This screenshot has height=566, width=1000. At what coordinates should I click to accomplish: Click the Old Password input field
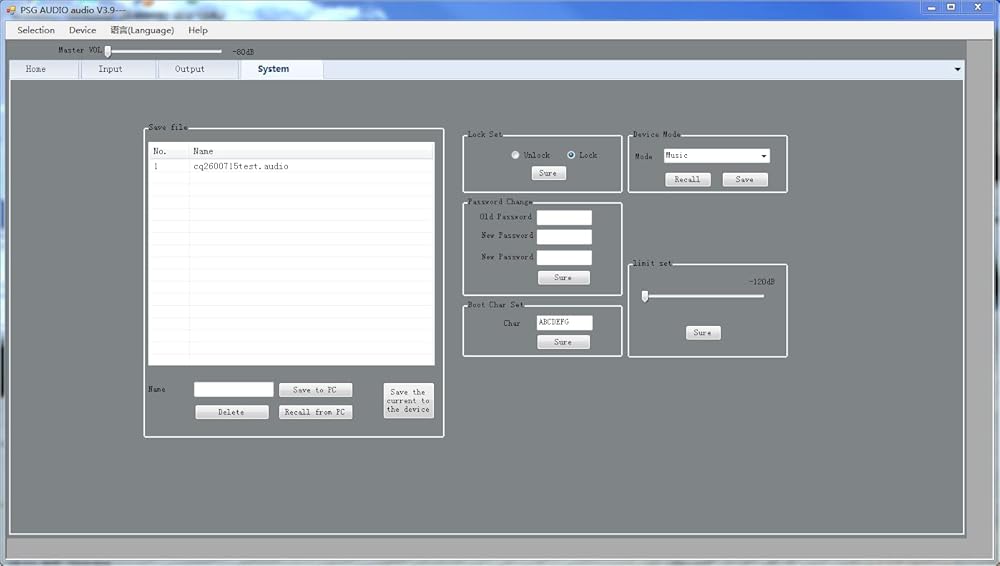pos(564,217)
